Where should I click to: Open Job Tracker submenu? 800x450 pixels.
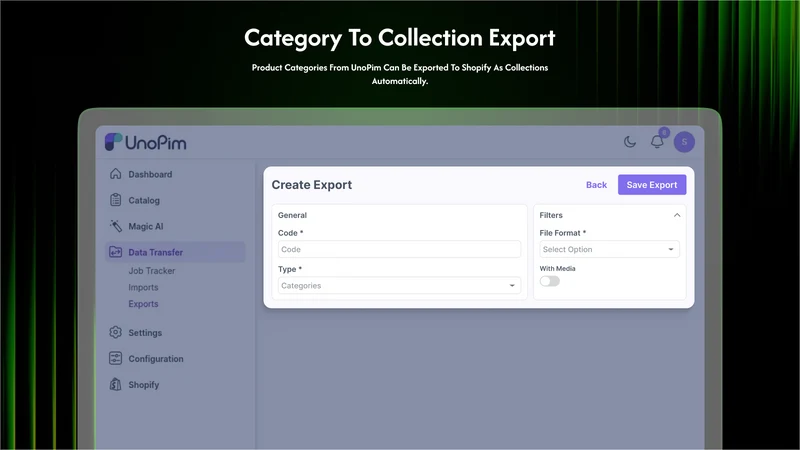pyautogui.click(x=152, y=271)
